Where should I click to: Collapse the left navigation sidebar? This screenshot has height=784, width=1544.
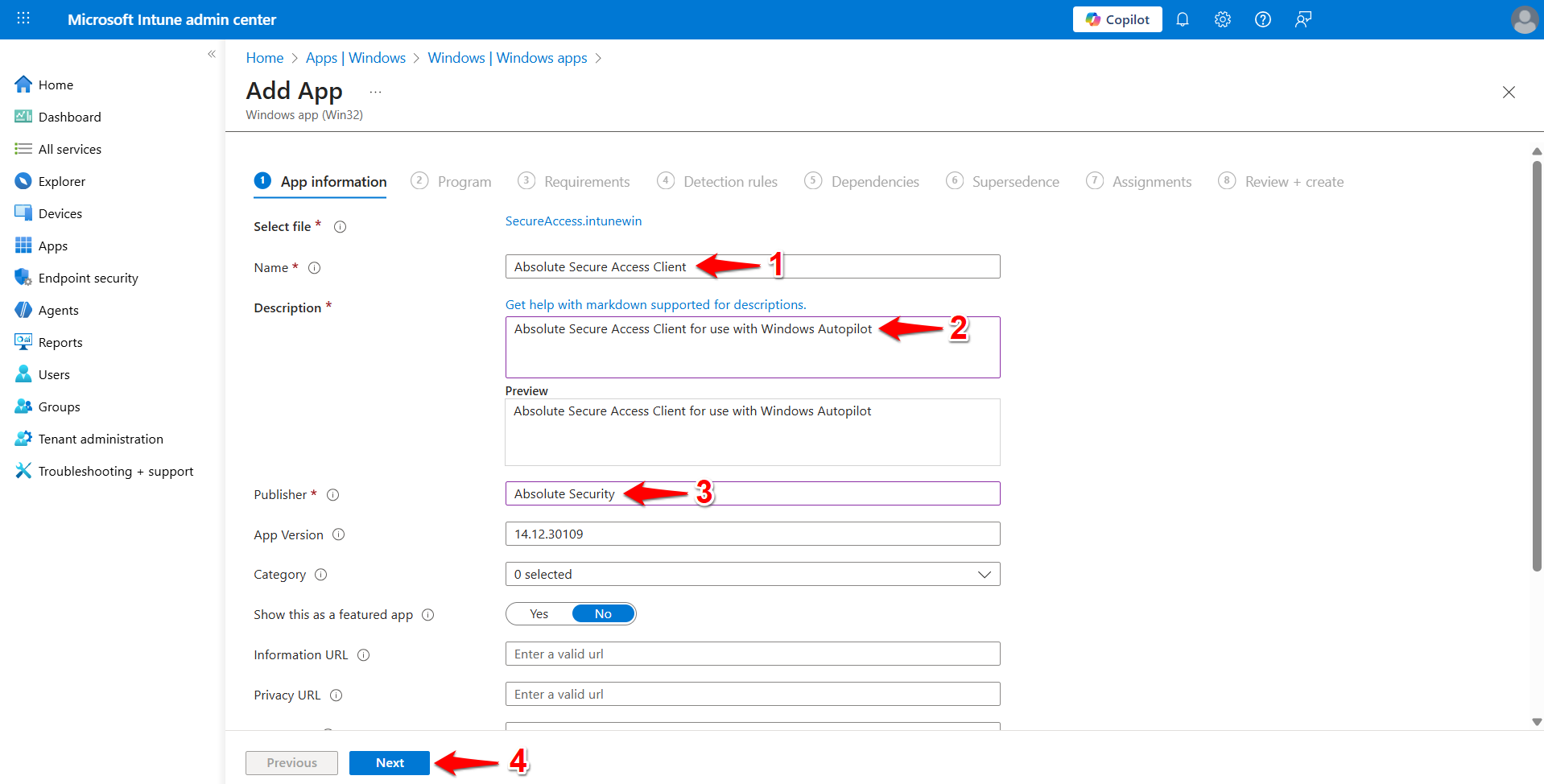(212, 54)
